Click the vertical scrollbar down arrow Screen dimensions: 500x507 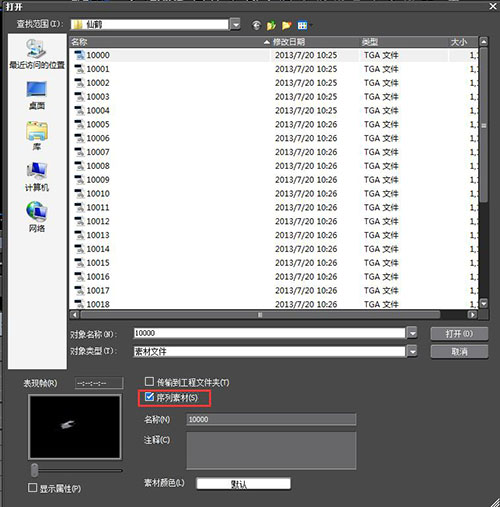pos(483,303)
